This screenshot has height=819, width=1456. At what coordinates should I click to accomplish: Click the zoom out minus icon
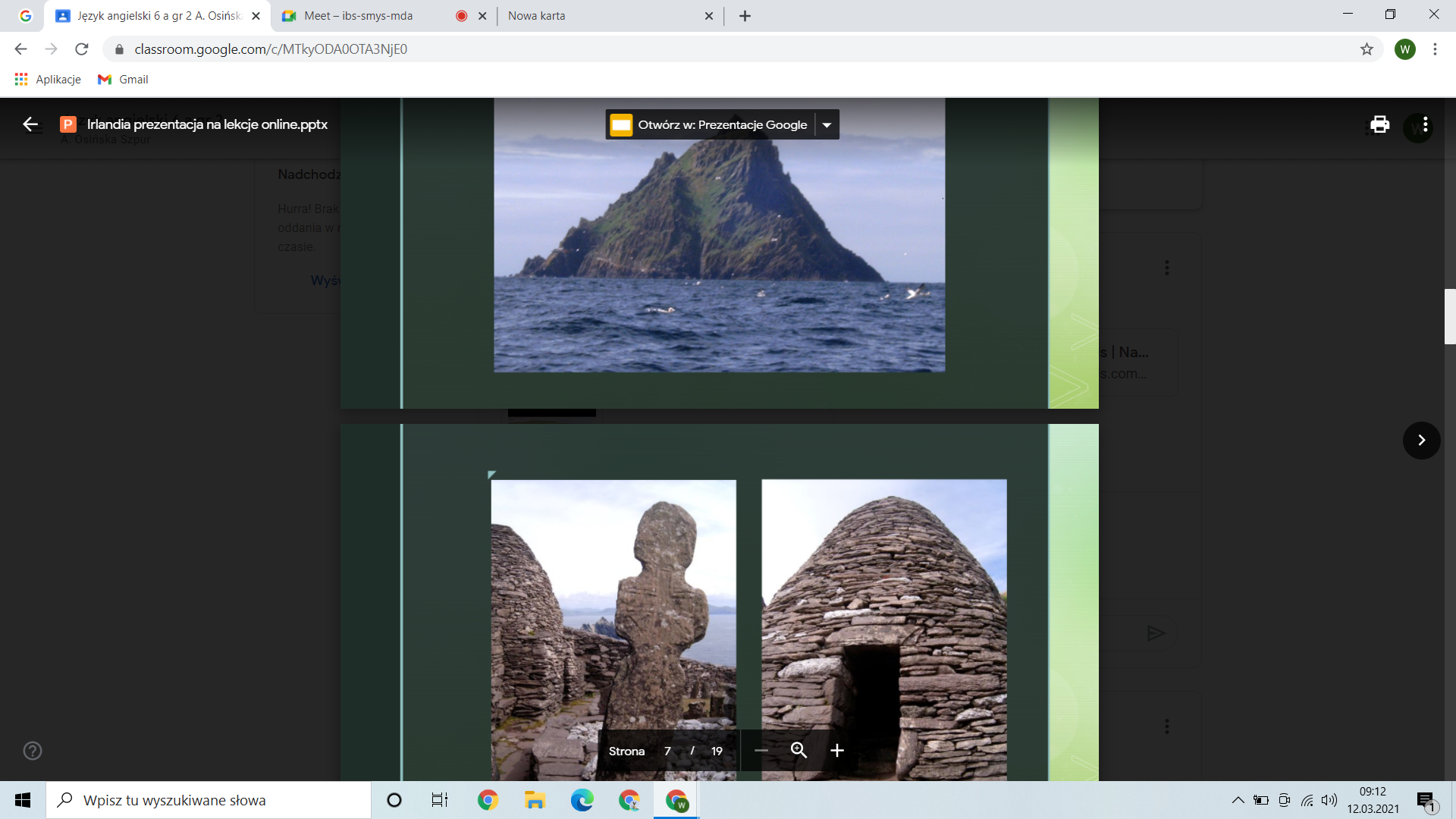coord(761,751)
